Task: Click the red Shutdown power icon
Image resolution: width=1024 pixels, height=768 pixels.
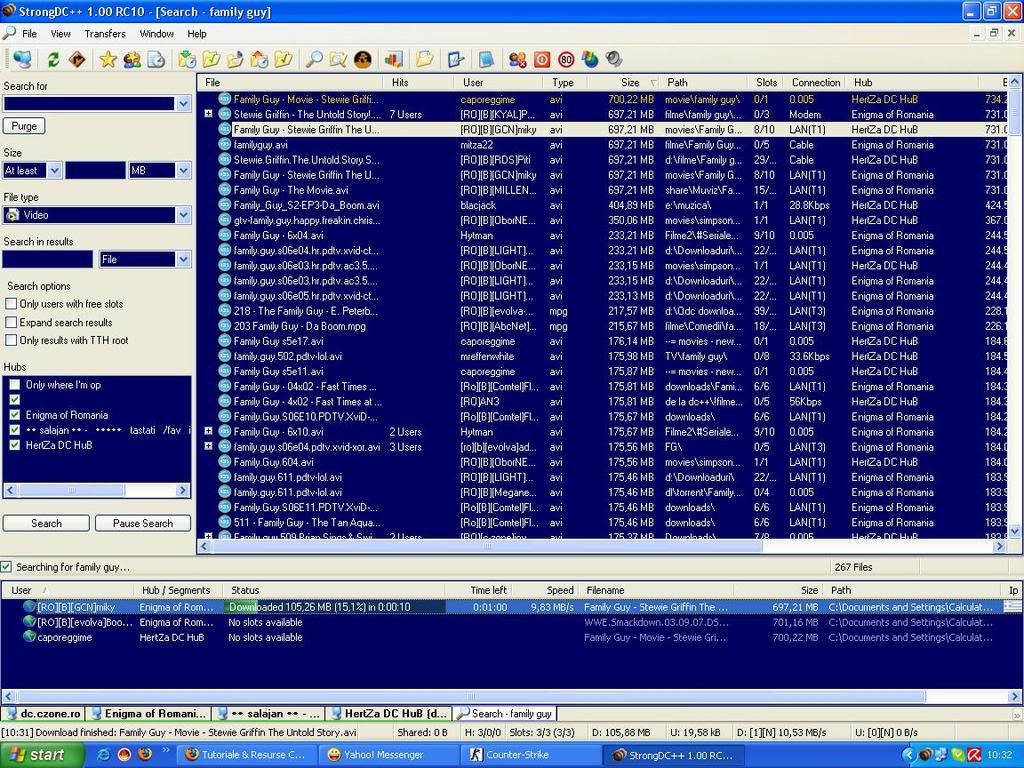Action: coord(542,59)
